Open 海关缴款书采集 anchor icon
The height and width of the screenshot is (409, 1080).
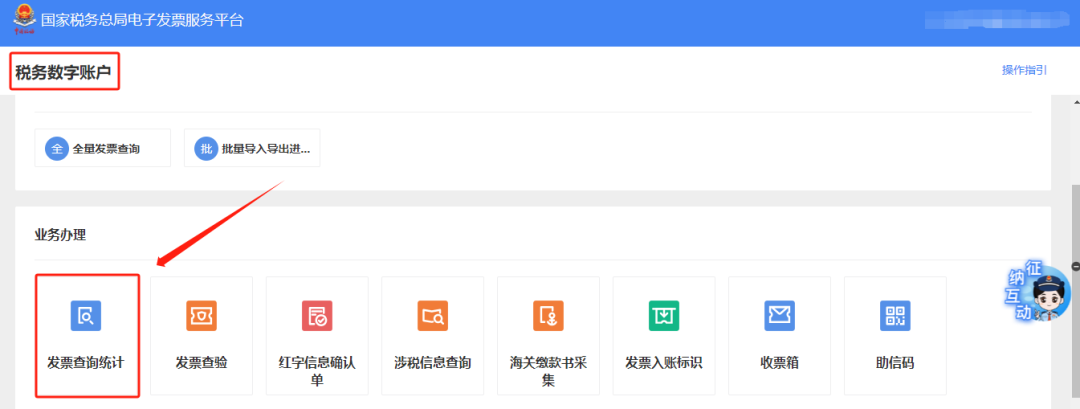(548, 316)
